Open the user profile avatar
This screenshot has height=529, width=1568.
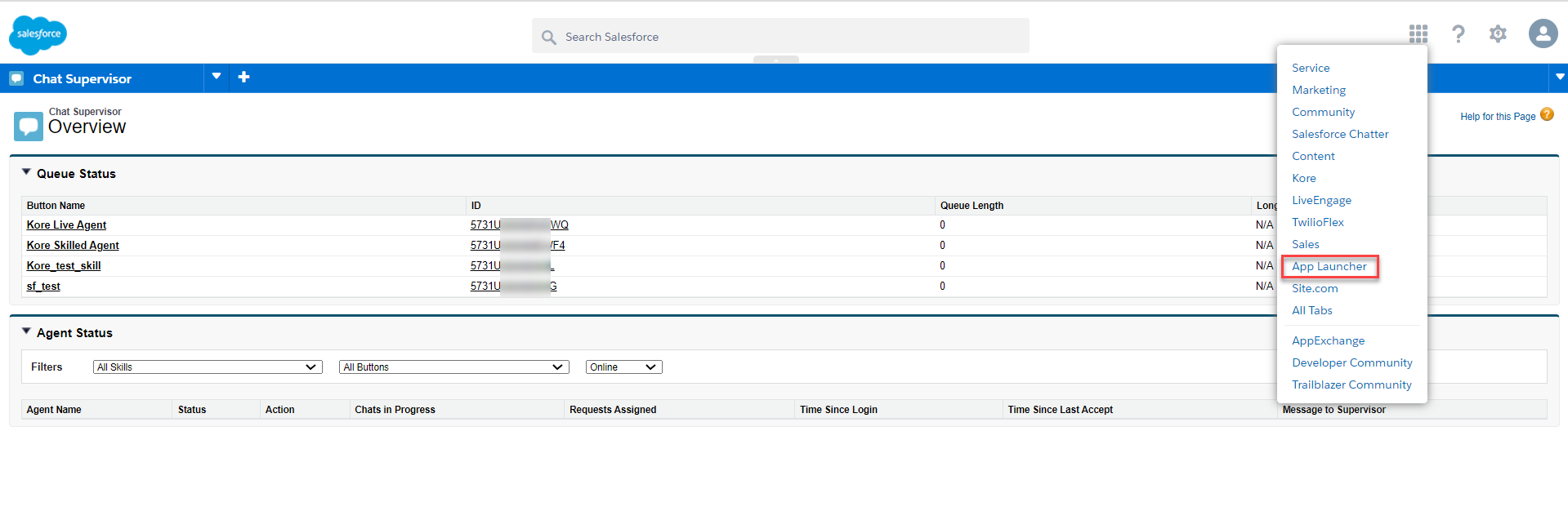(x=1543, y=33)
